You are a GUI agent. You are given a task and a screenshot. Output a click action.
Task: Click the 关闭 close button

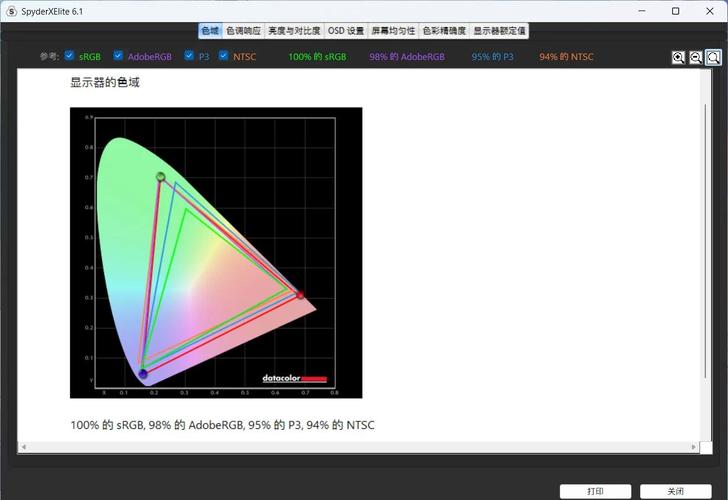(676, 491)
